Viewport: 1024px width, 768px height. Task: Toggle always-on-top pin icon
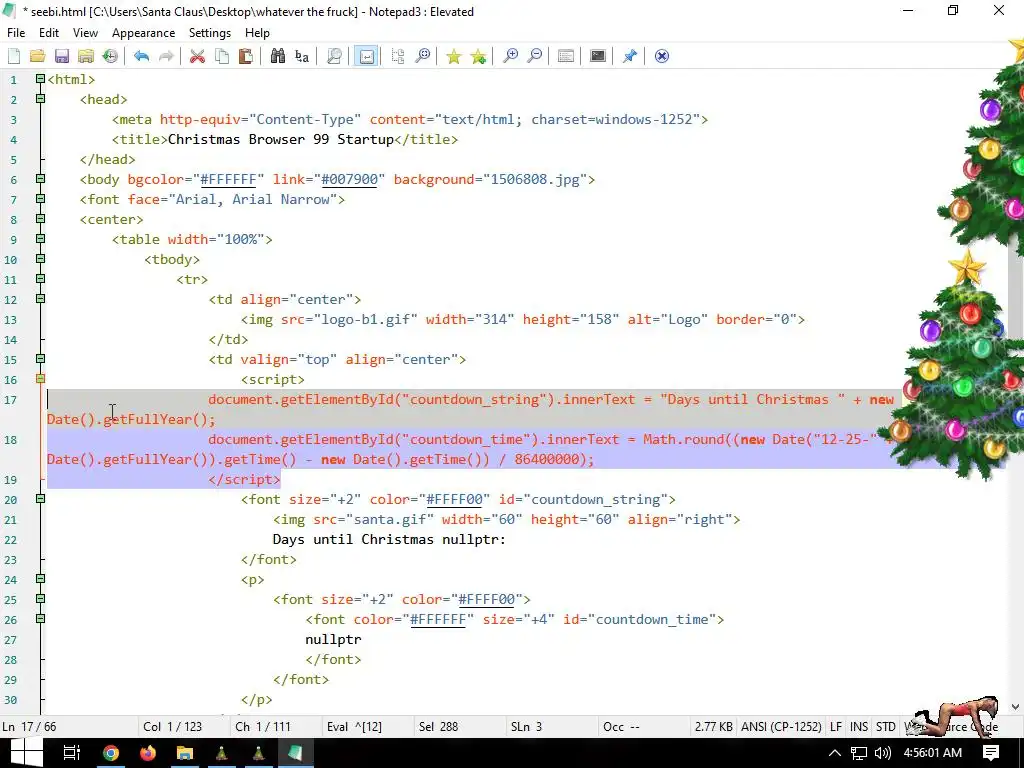[x=630, y=56]
